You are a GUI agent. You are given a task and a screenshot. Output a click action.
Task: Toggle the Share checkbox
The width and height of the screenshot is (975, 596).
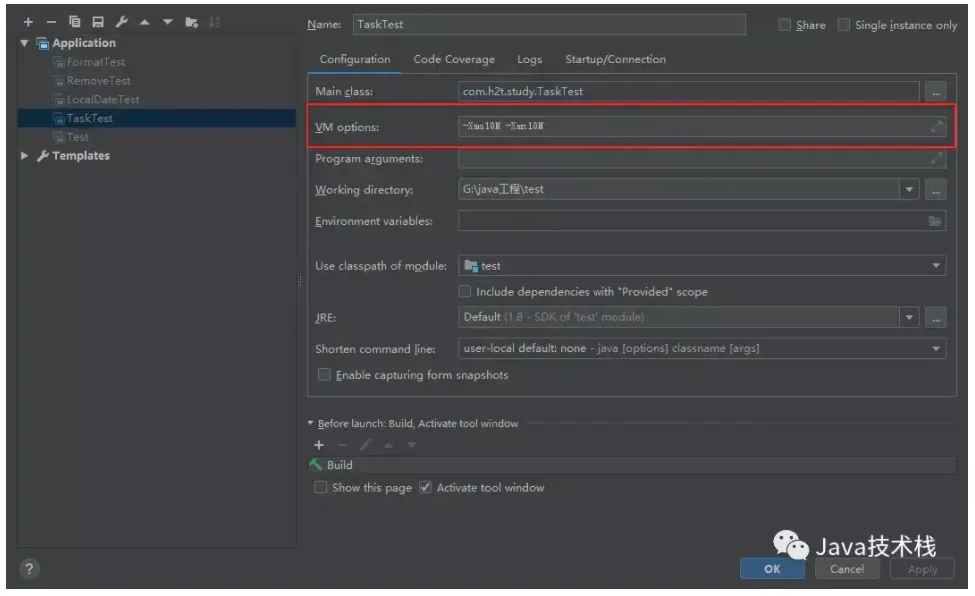tap(785, 25)
